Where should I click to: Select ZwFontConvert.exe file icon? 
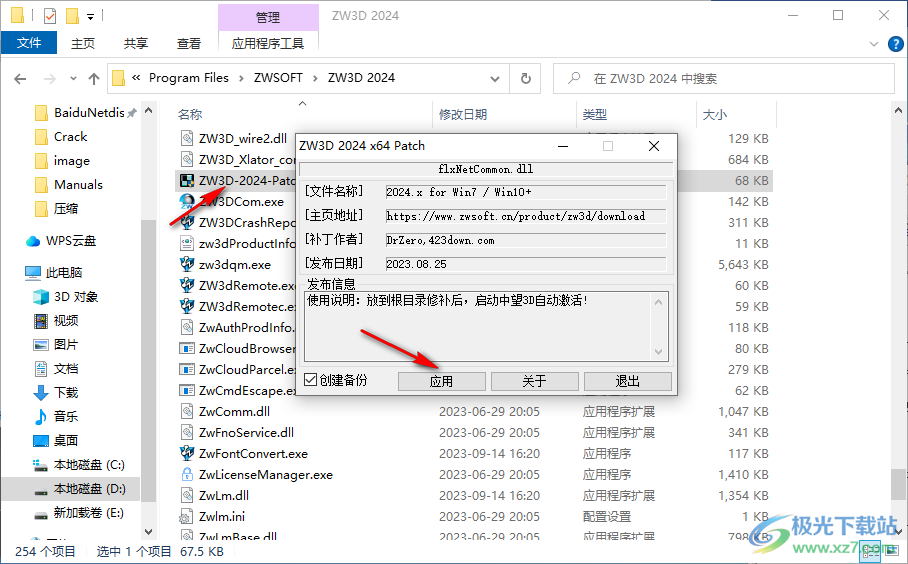click(x=187, y=453)
